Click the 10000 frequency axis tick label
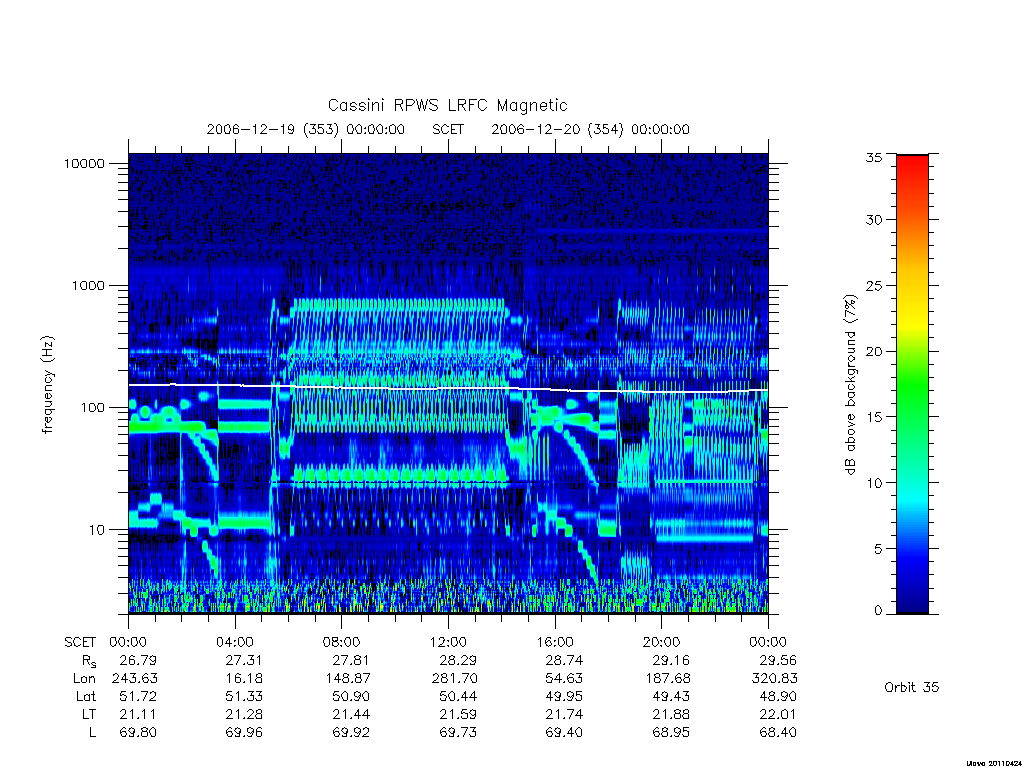 84,163
